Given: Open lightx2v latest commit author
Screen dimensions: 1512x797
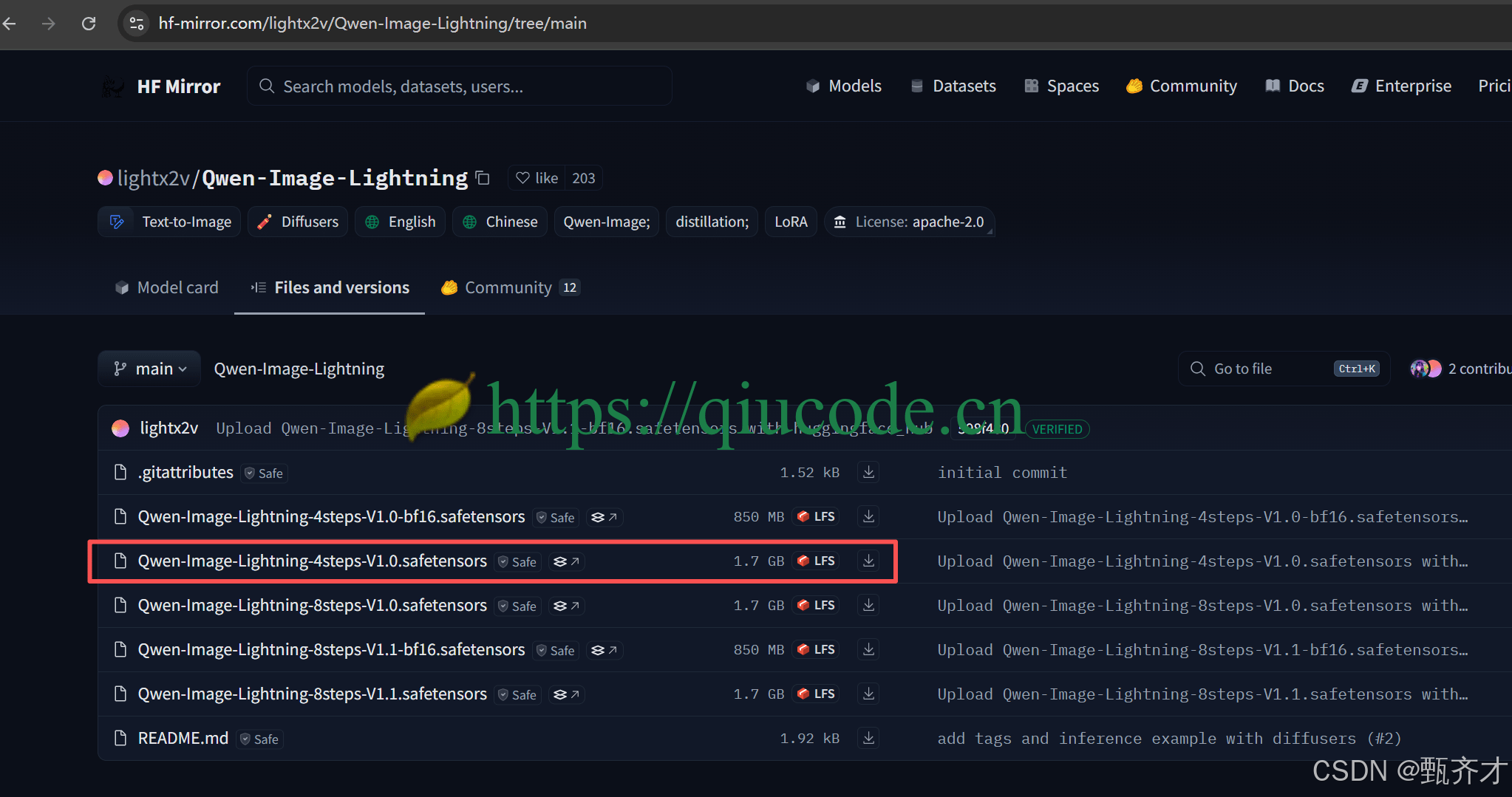Looking at the screenshot, I should pos(169,428).
